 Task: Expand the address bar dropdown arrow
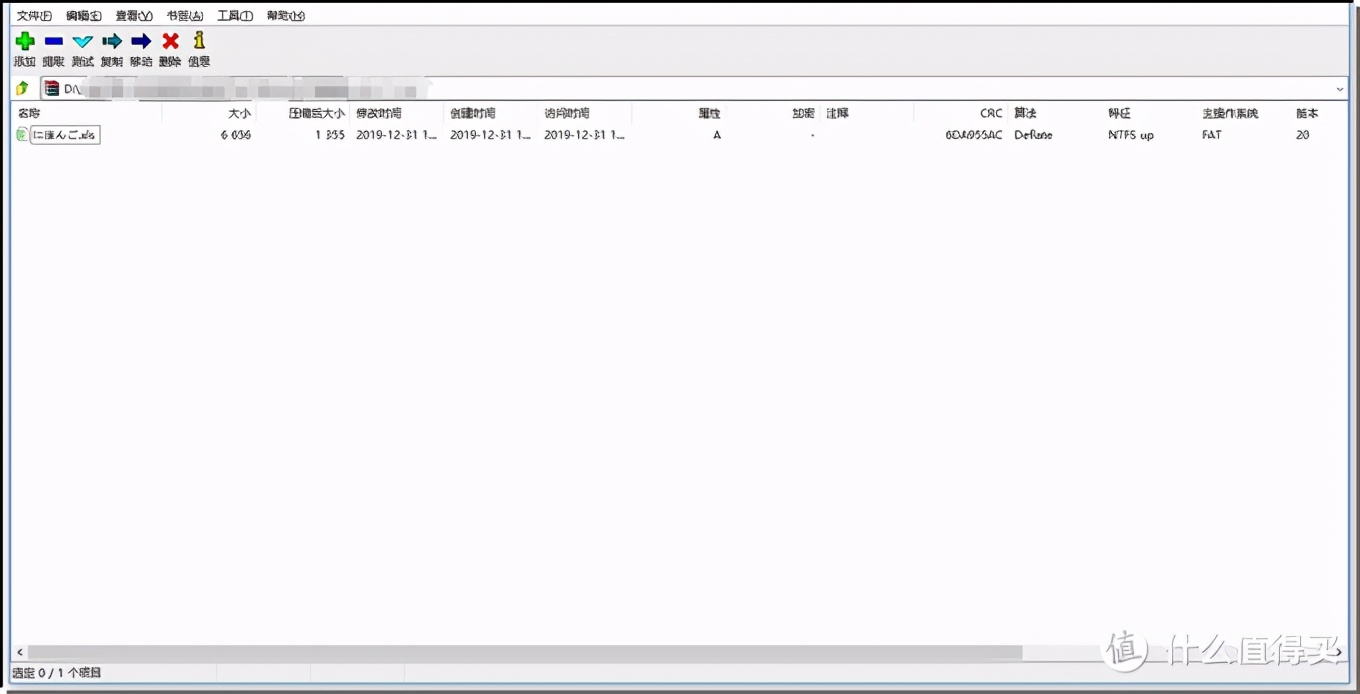[1340, 88]
